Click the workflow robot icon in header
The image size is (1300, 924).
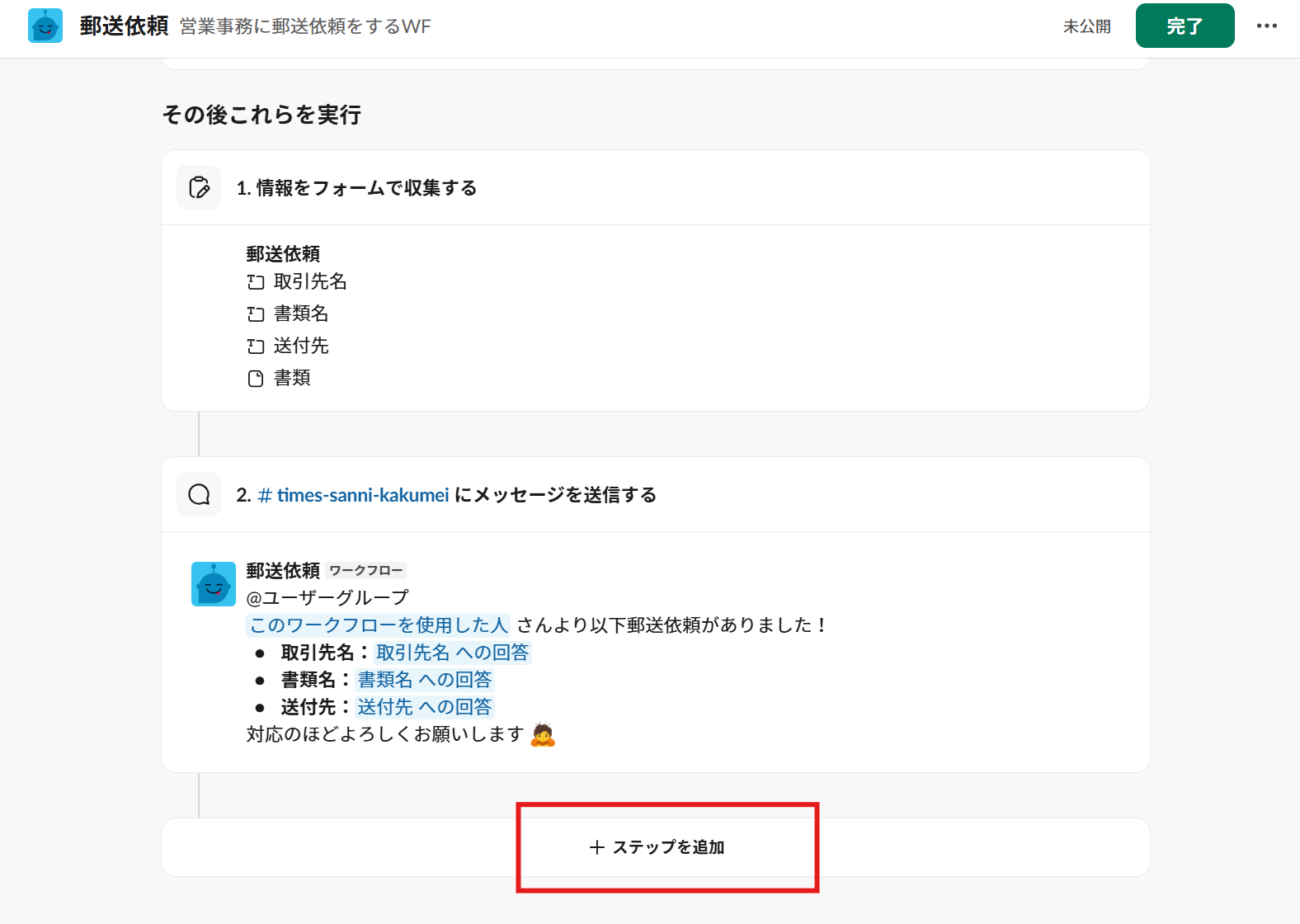pyautogui.click(x=45, y=26)
